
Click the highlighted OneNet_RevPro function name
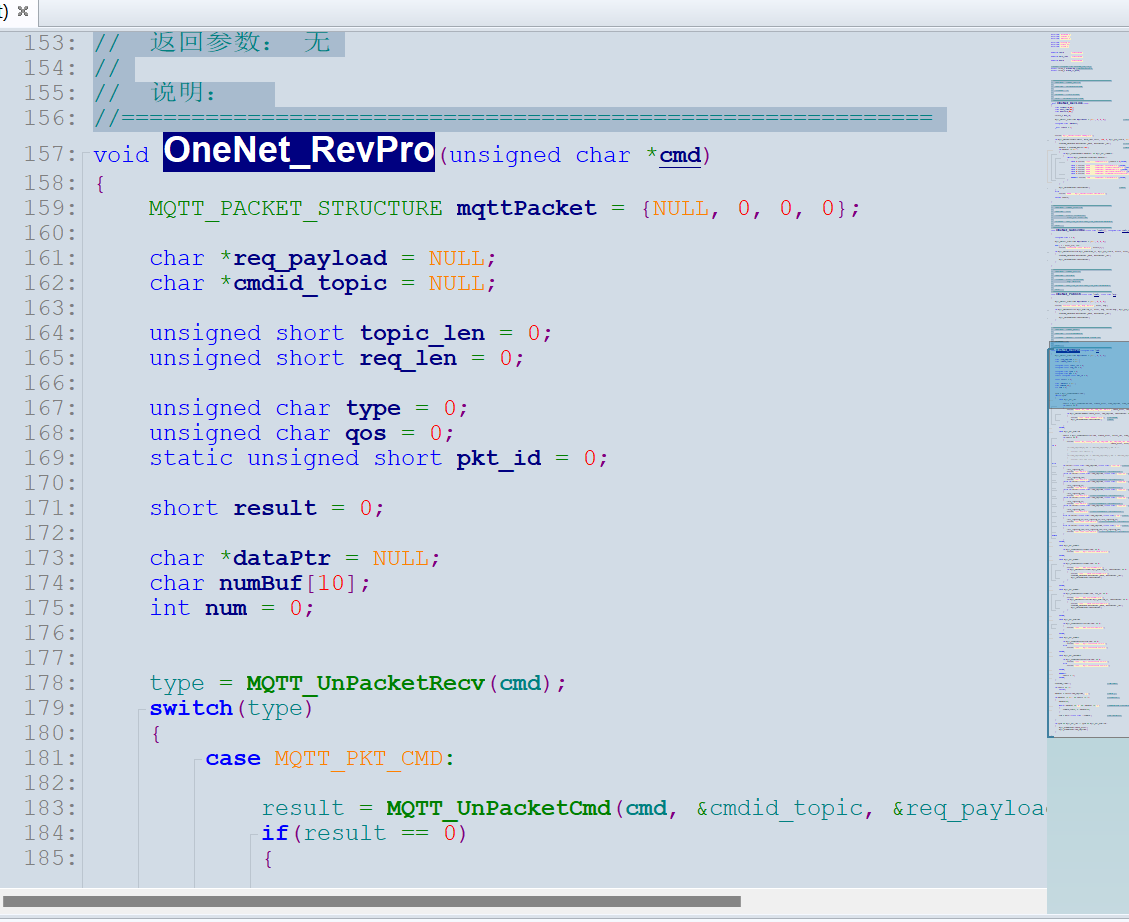click(299, 151)
